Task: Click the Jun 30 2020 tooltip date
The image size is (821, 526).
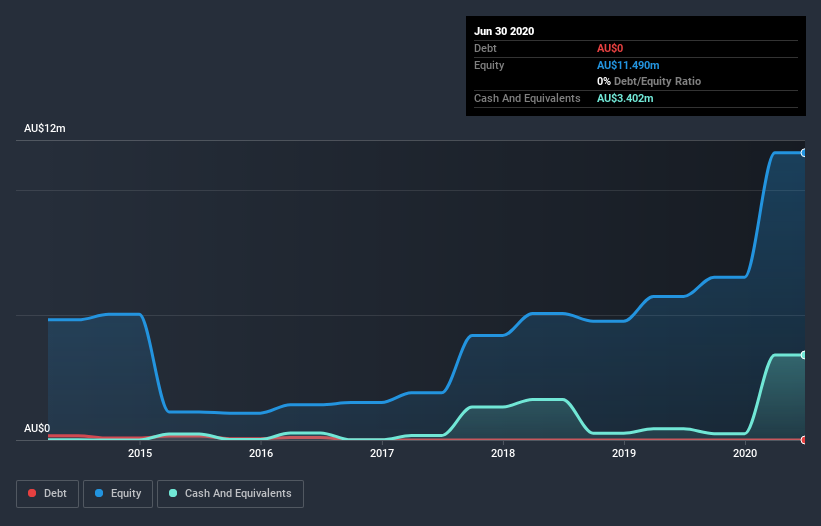Action: pyautogui.click(x=504, y=31)
